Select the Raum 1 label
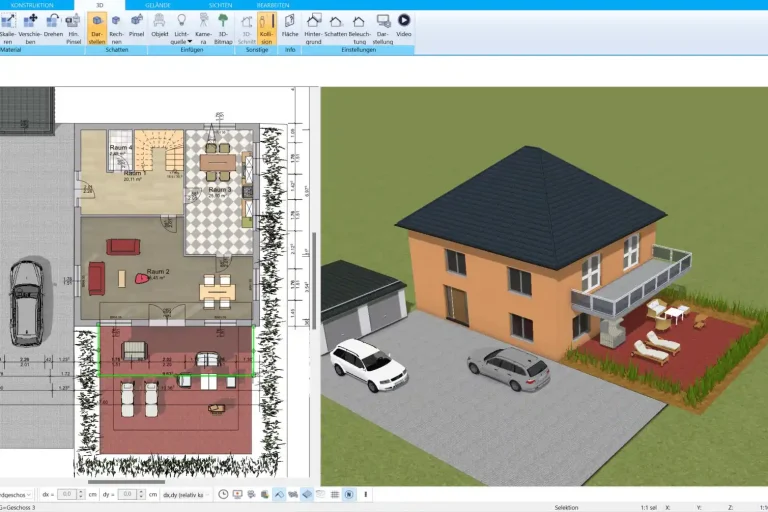The height and width of the screenshot is (512, 768). (x=134, y=173)
